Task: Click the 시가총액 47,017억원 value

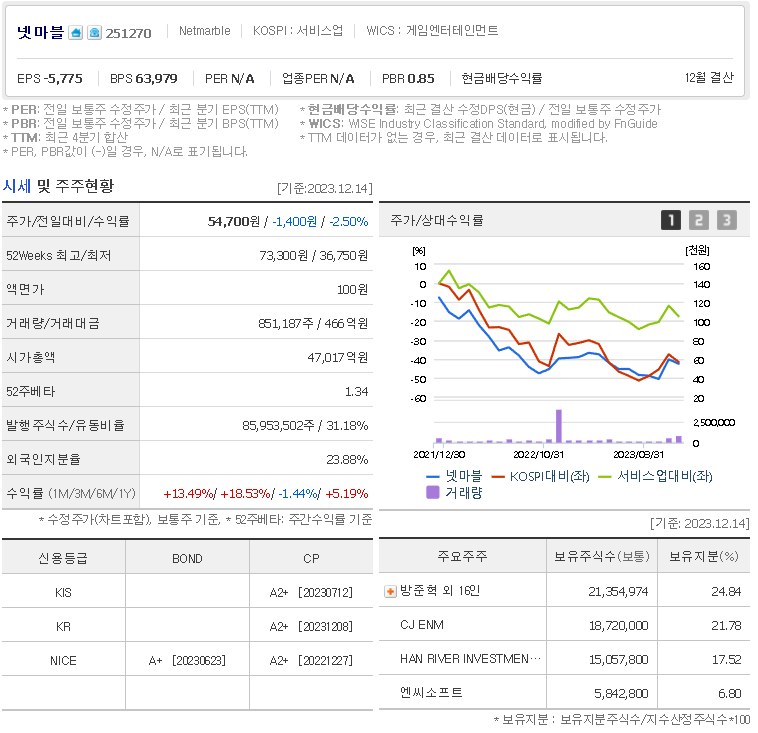Action: pos(337,357)
